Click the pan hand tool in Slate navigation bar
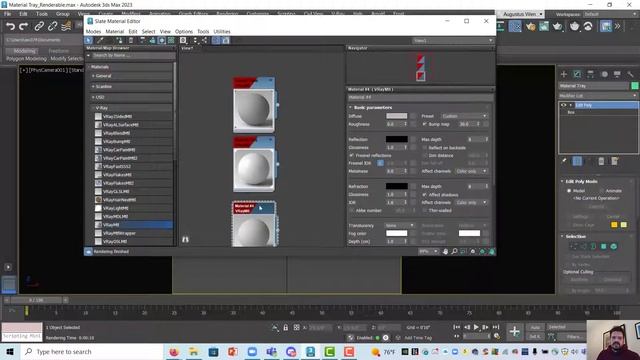640x360 pixels. [445, 251]
